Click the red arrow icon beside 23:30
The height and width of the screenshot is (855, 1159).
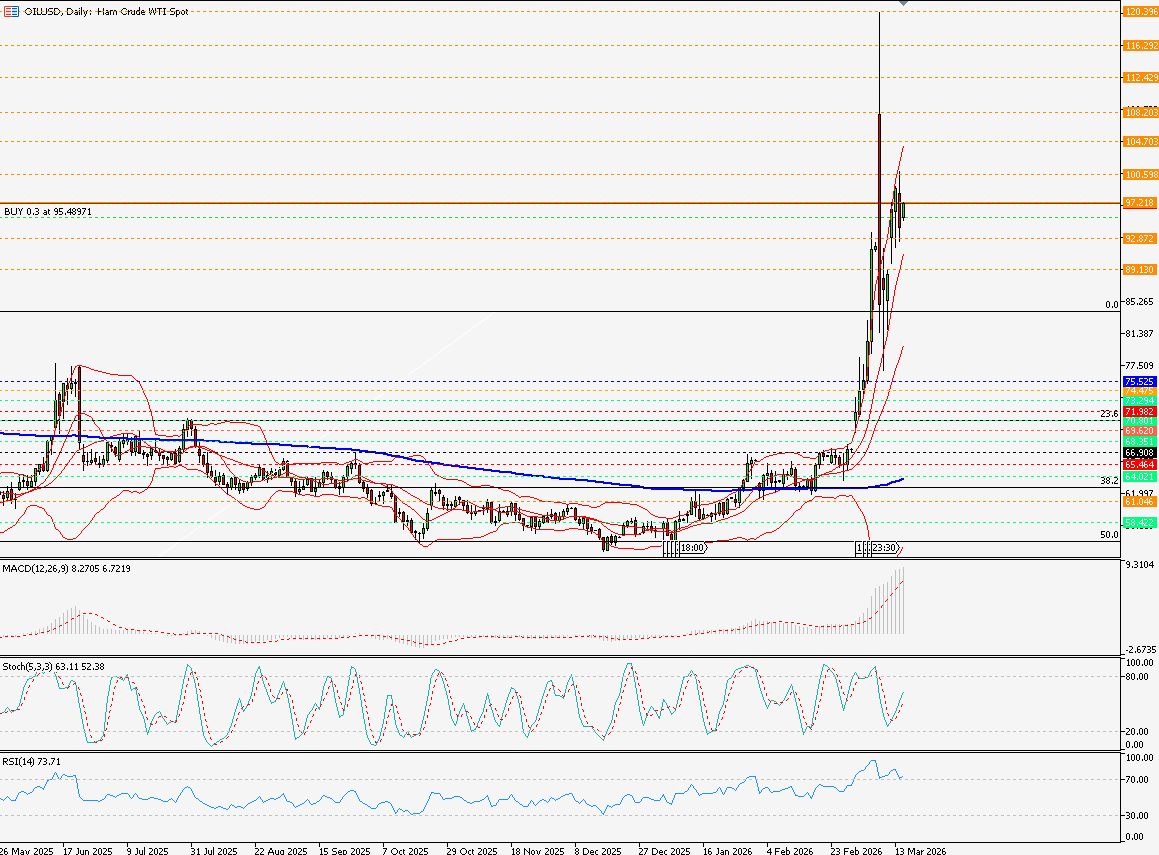[901, 548]
